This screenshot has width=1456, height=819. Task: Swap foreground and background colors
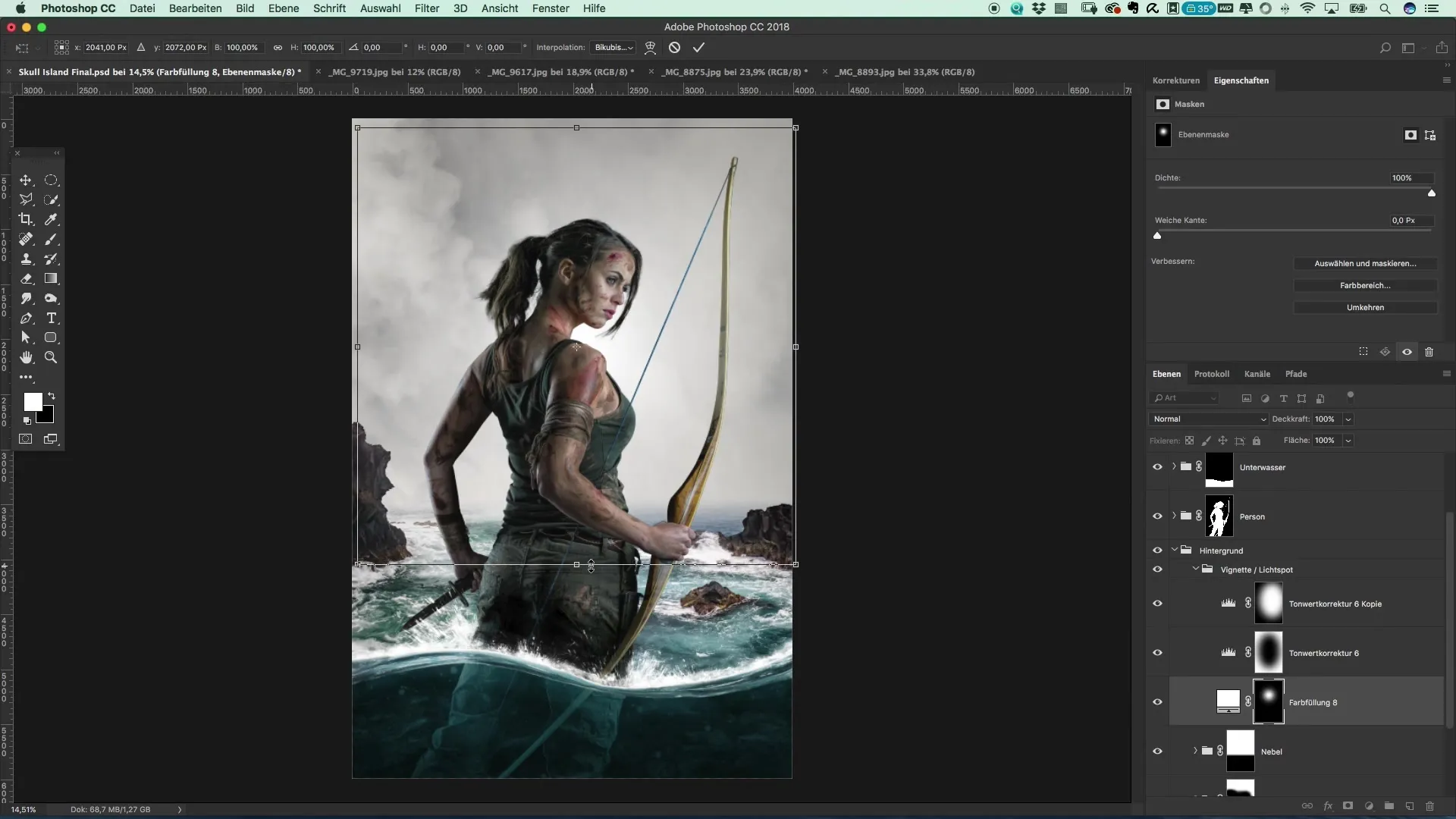52,396
